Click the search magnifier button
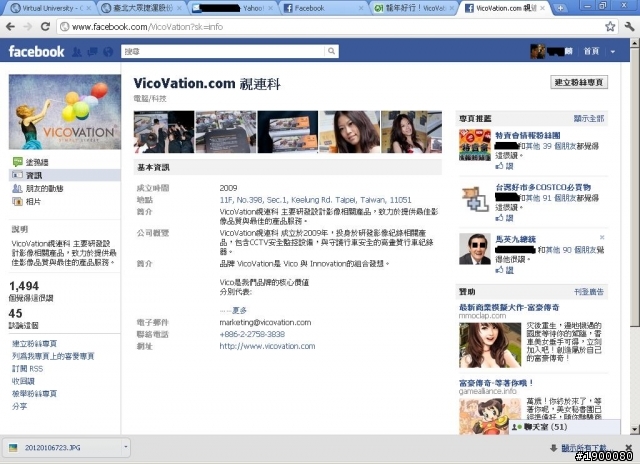 point(331,51)
